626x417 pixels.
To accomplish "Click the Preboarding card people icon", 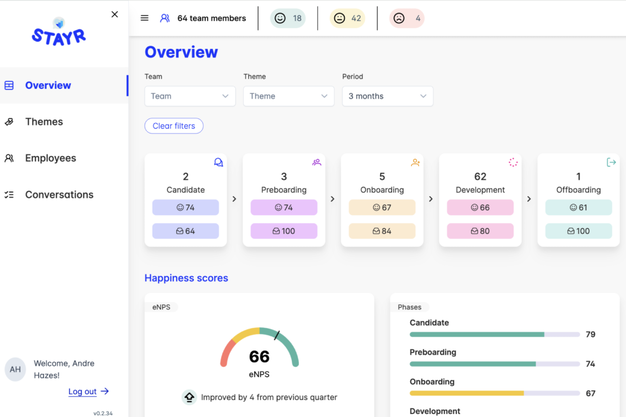I will (317, 162).
